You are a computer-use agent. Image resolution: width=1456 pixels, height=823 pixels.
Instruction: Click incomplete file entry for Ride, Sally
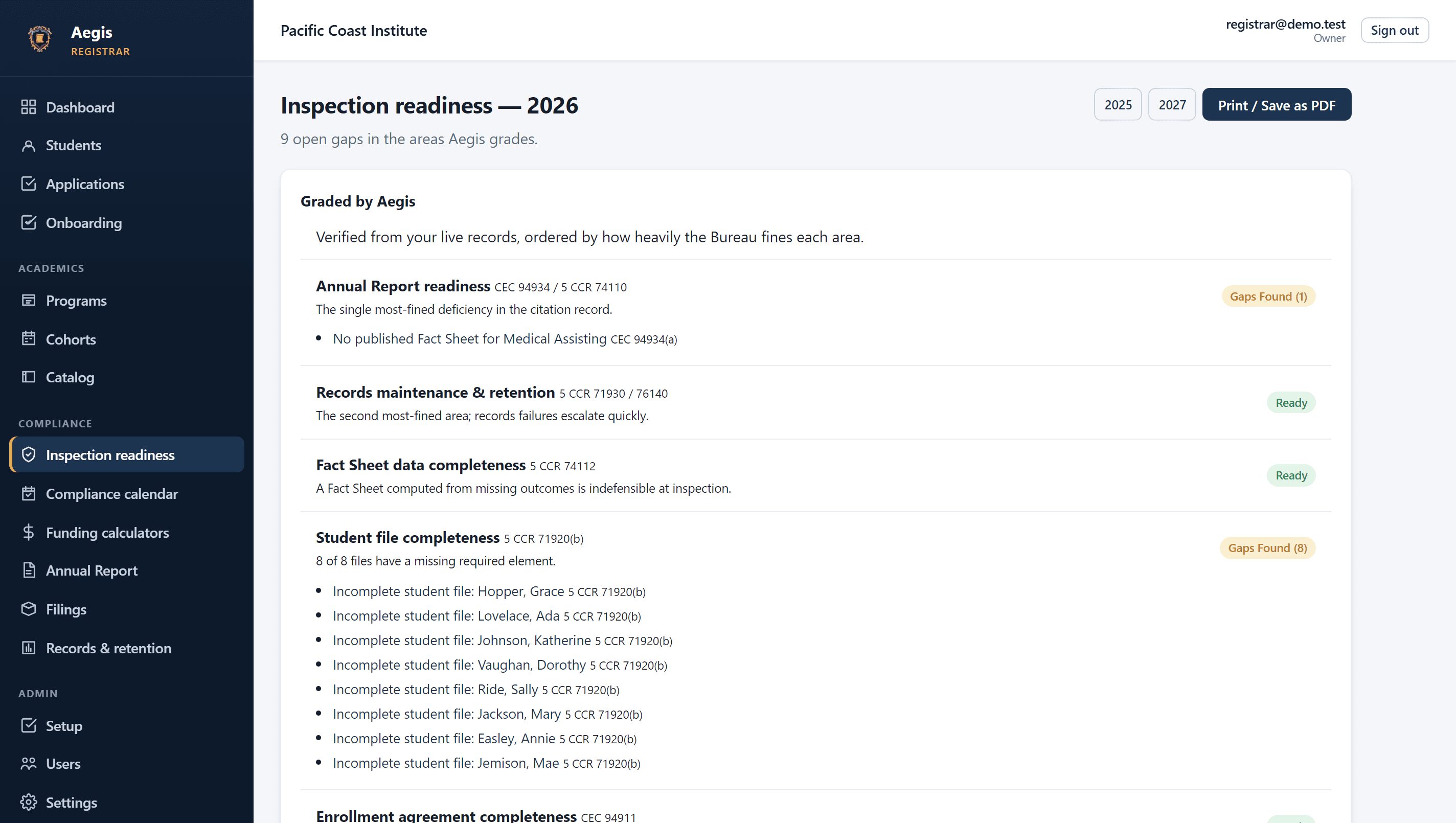click(476, 690)
